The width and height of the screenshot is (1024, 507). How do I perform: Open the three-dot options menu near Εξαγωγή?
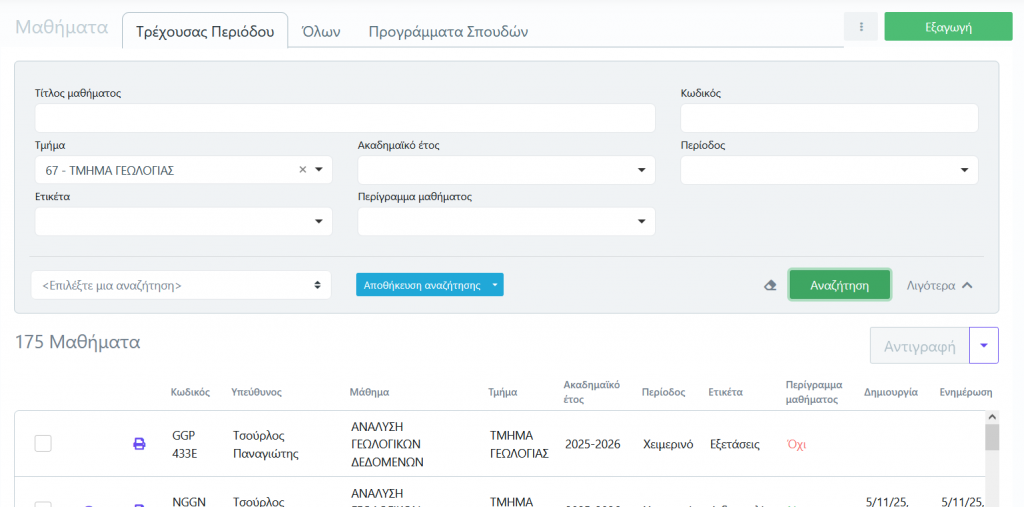coord(860,27)
